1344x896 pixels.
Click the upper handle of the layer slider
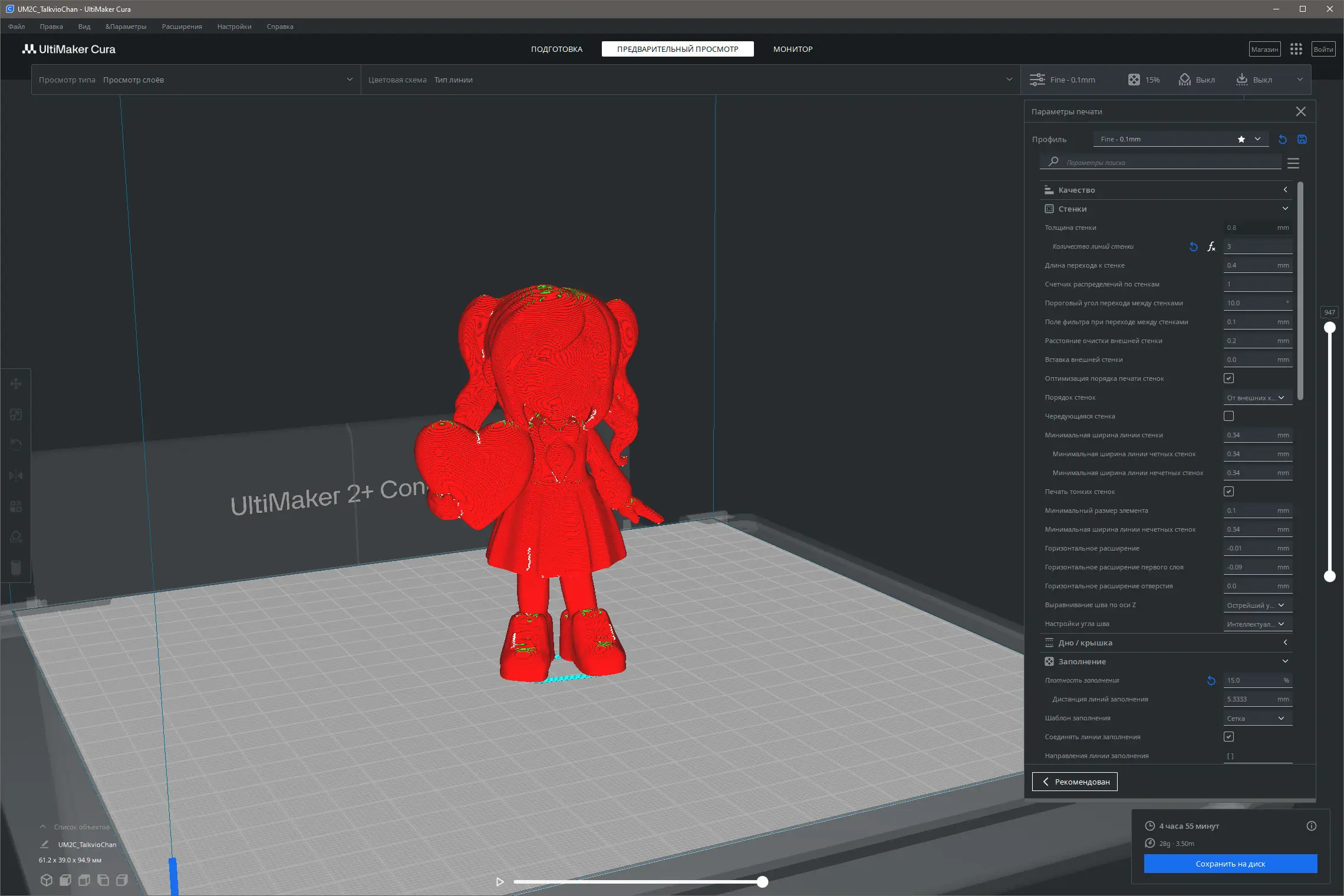(1330, 328)
